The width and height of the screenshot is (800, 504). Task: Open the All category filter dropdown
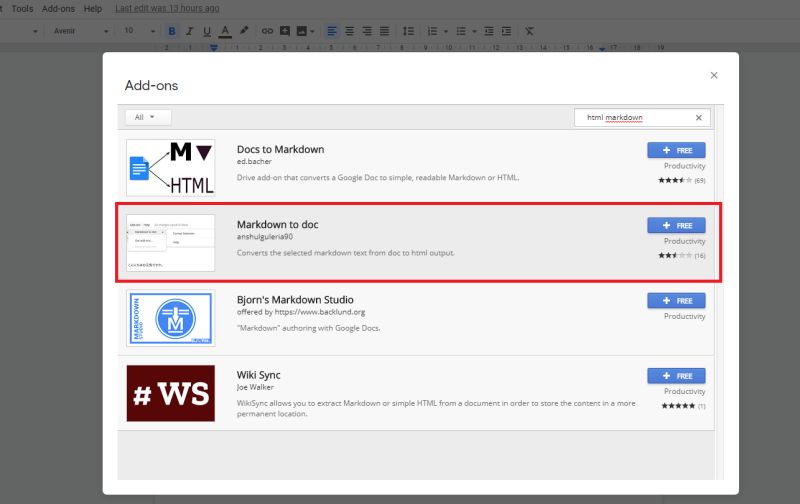pos(148,117)
